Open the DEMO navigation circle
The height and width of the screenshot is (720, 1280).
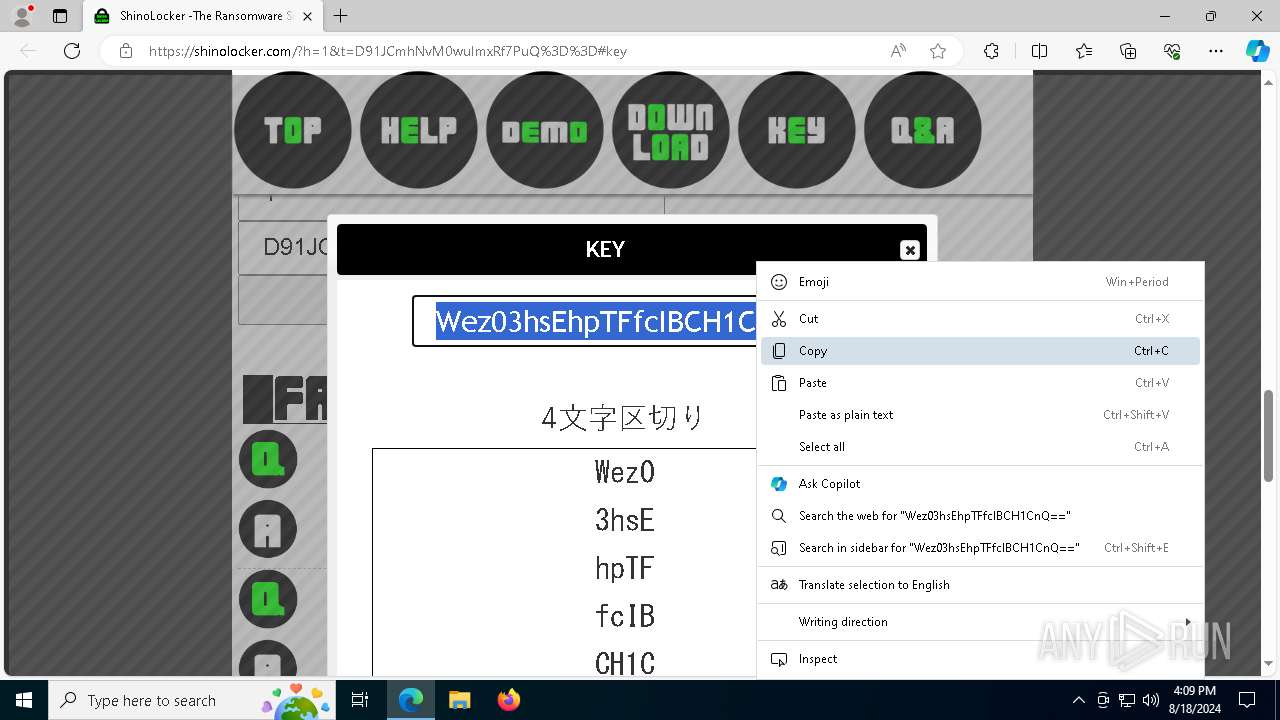(544, 130)
